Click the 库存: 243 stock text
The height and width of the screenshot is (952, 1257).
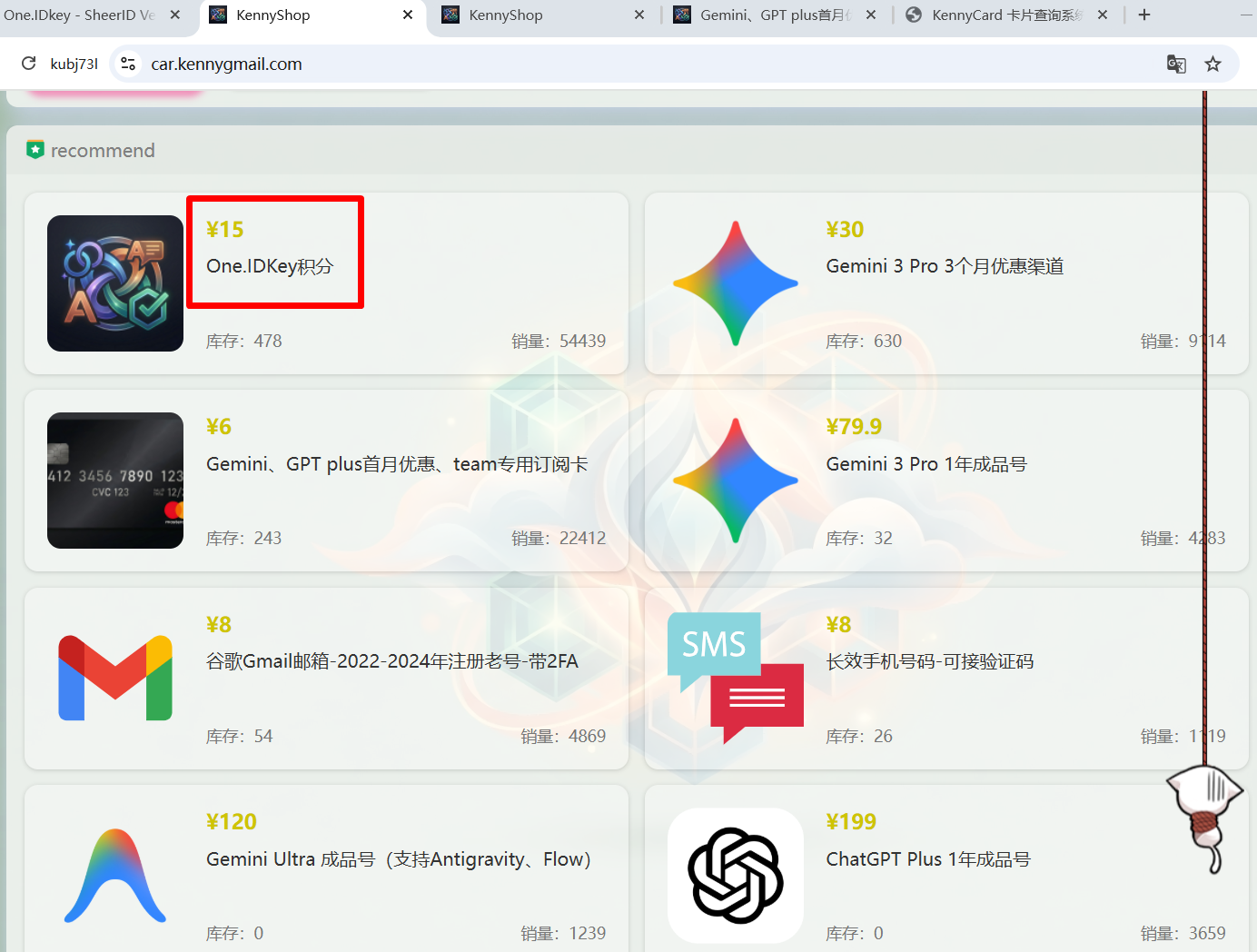(244, 539)
